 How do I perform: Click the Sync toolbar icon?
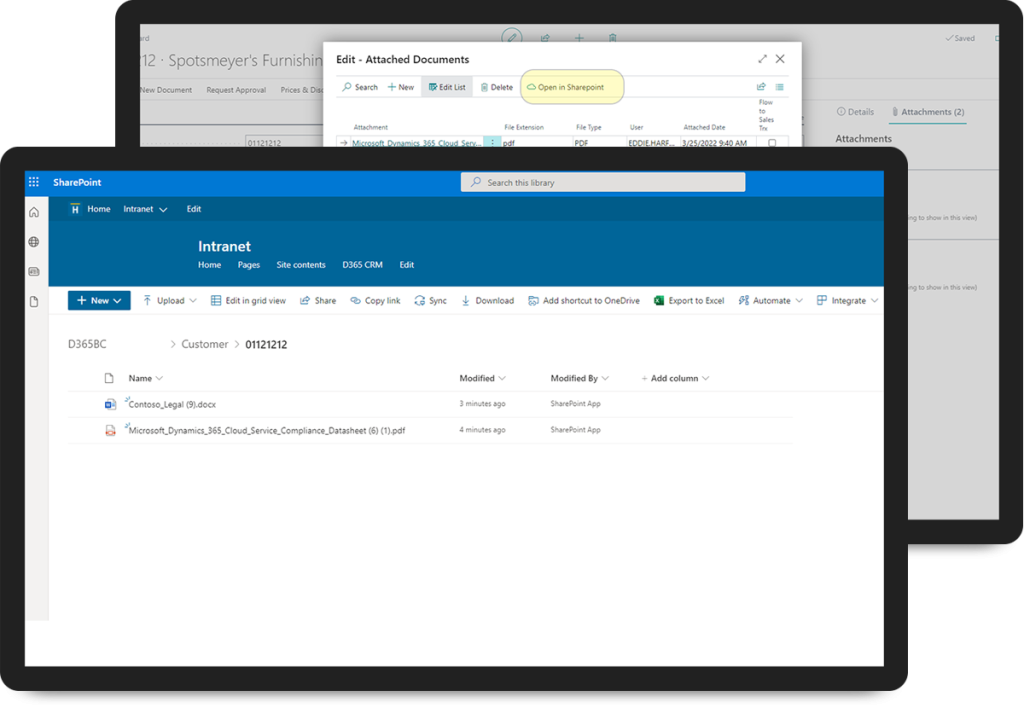(431, 300)
